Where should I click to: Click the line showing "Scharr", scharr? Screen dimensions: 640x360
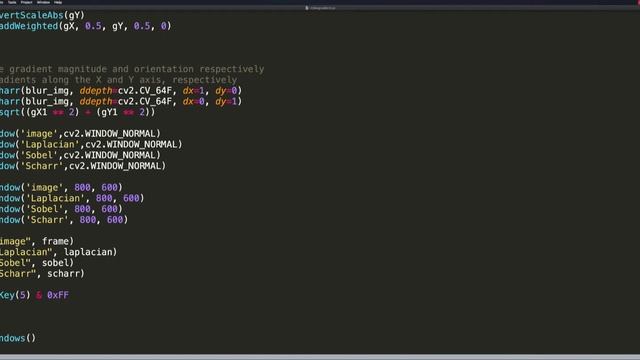coord(42,274)
